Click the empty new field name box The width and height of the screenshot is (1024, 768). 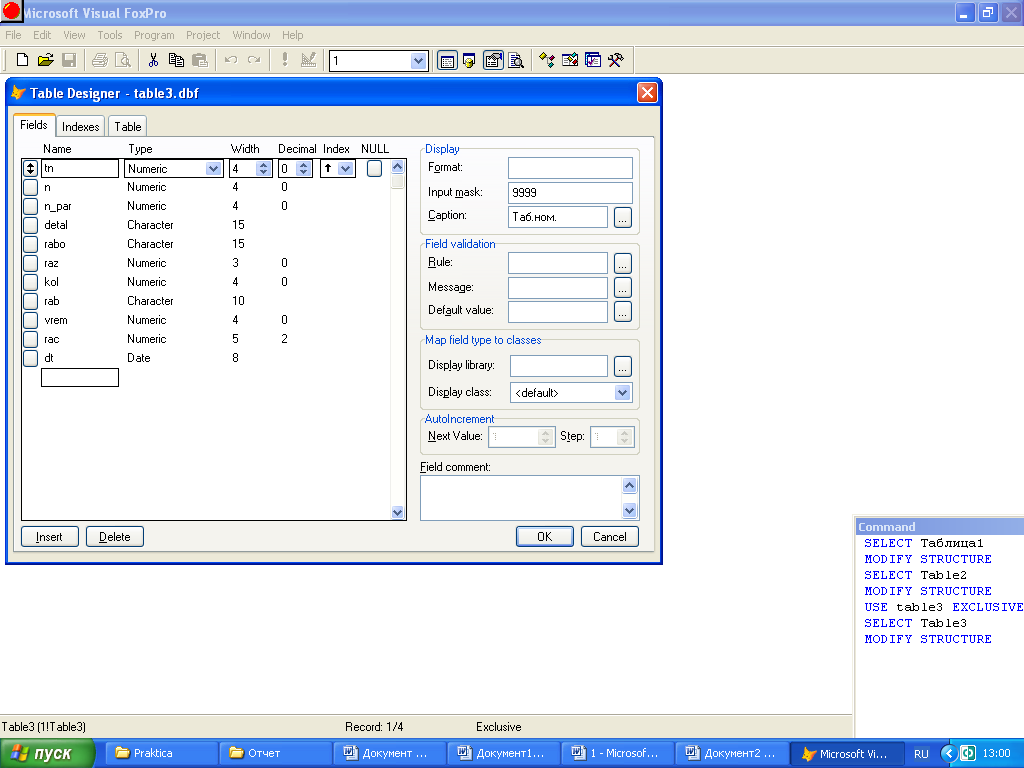[x=80, y=377]
